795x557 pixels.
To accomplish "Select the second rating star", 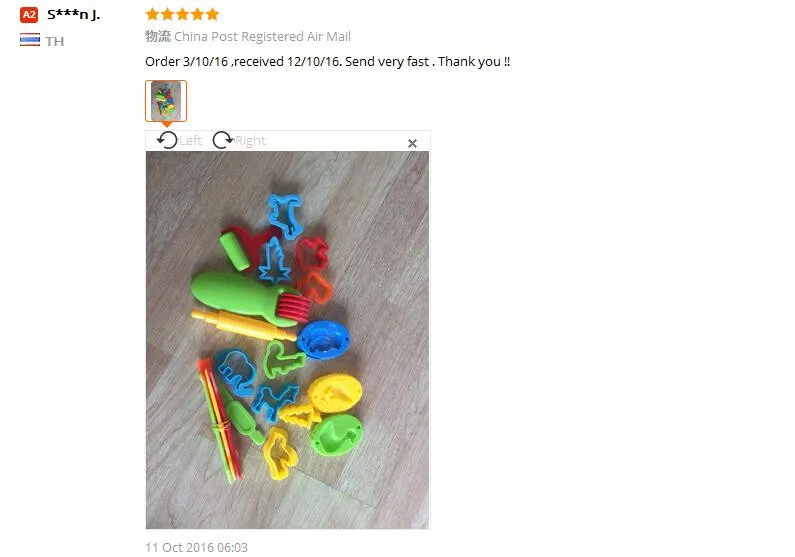I will pos(167,14).
